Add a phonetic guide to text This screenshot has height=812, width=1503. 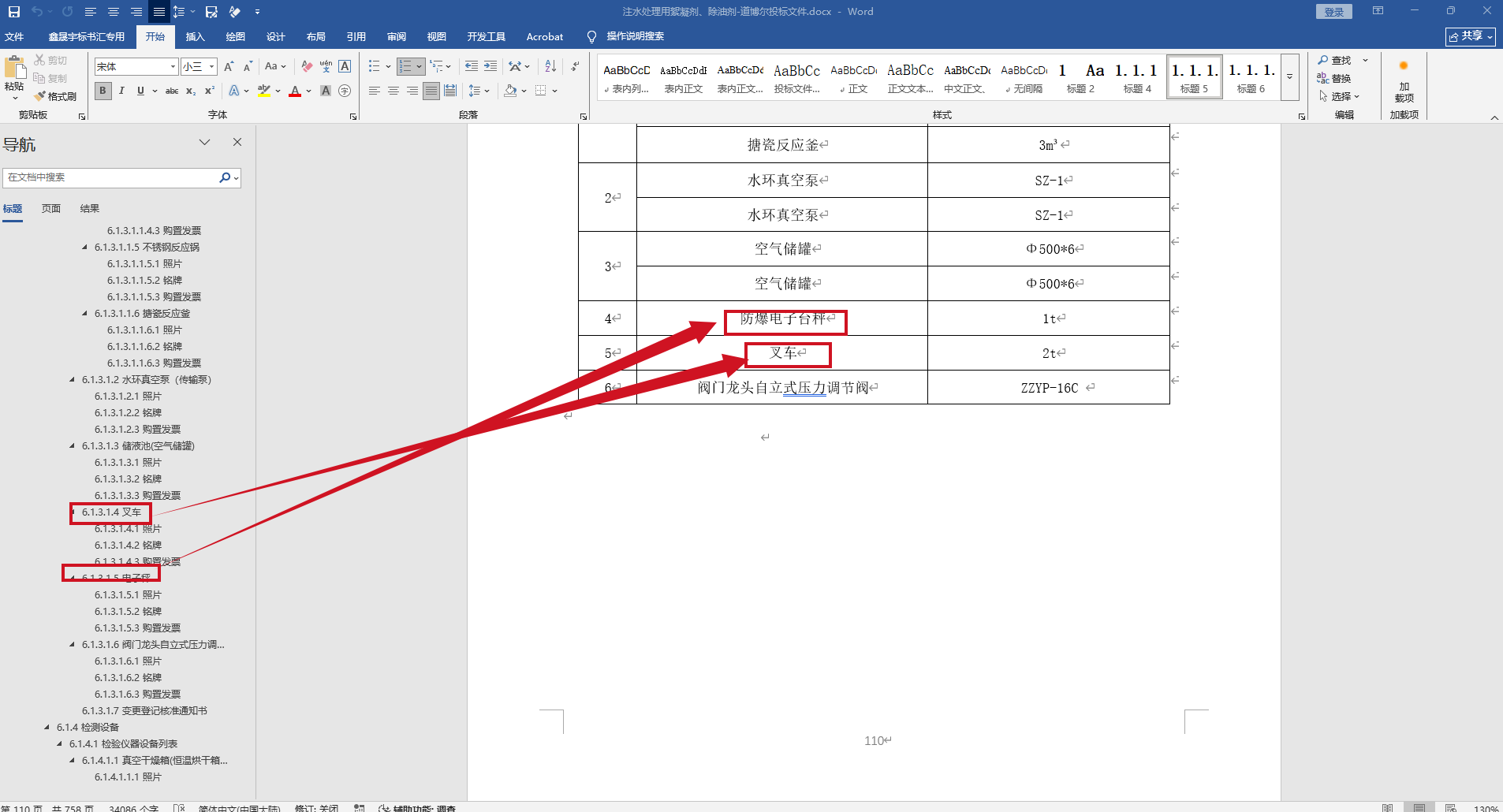[x=326, y=67]
